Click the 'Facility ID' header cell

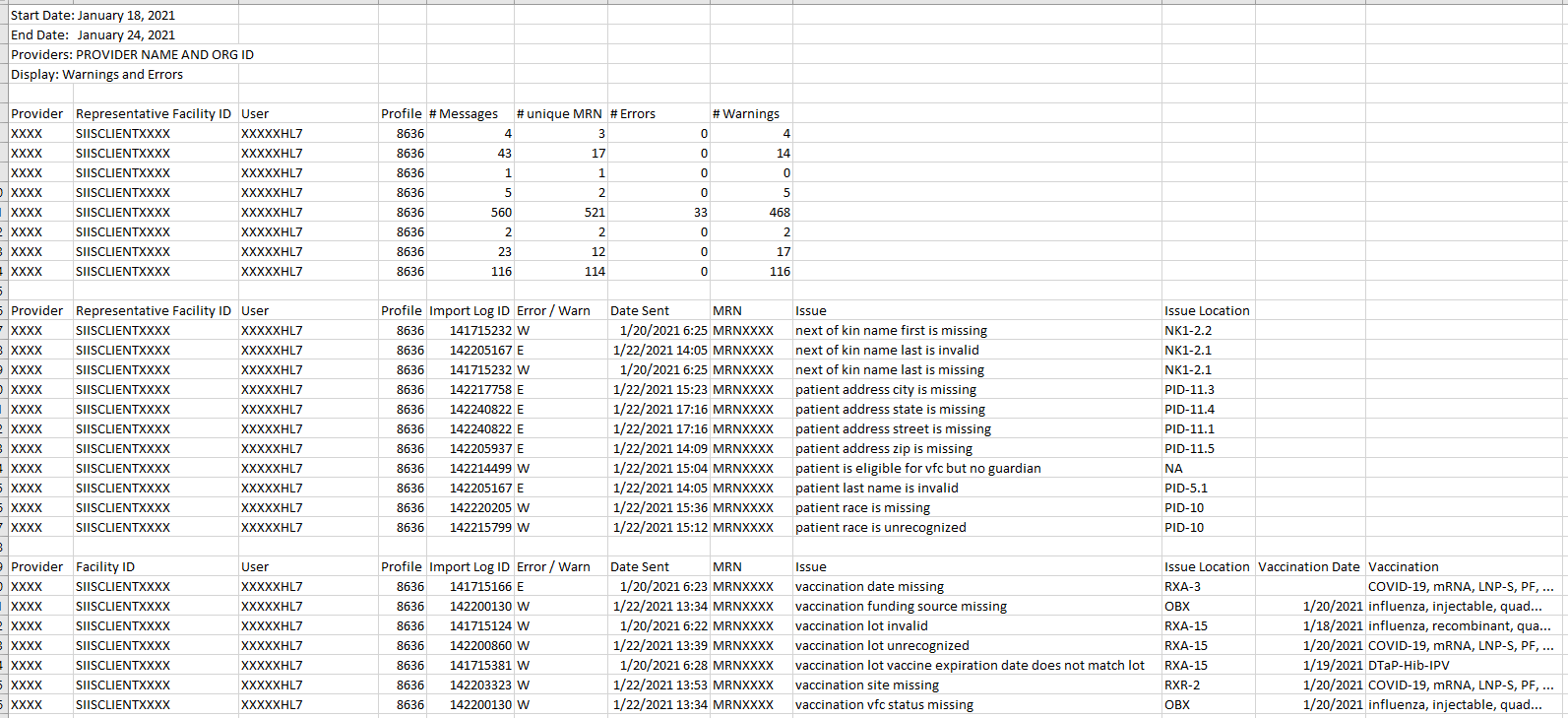pyautogui.click(x=156, y=567)
